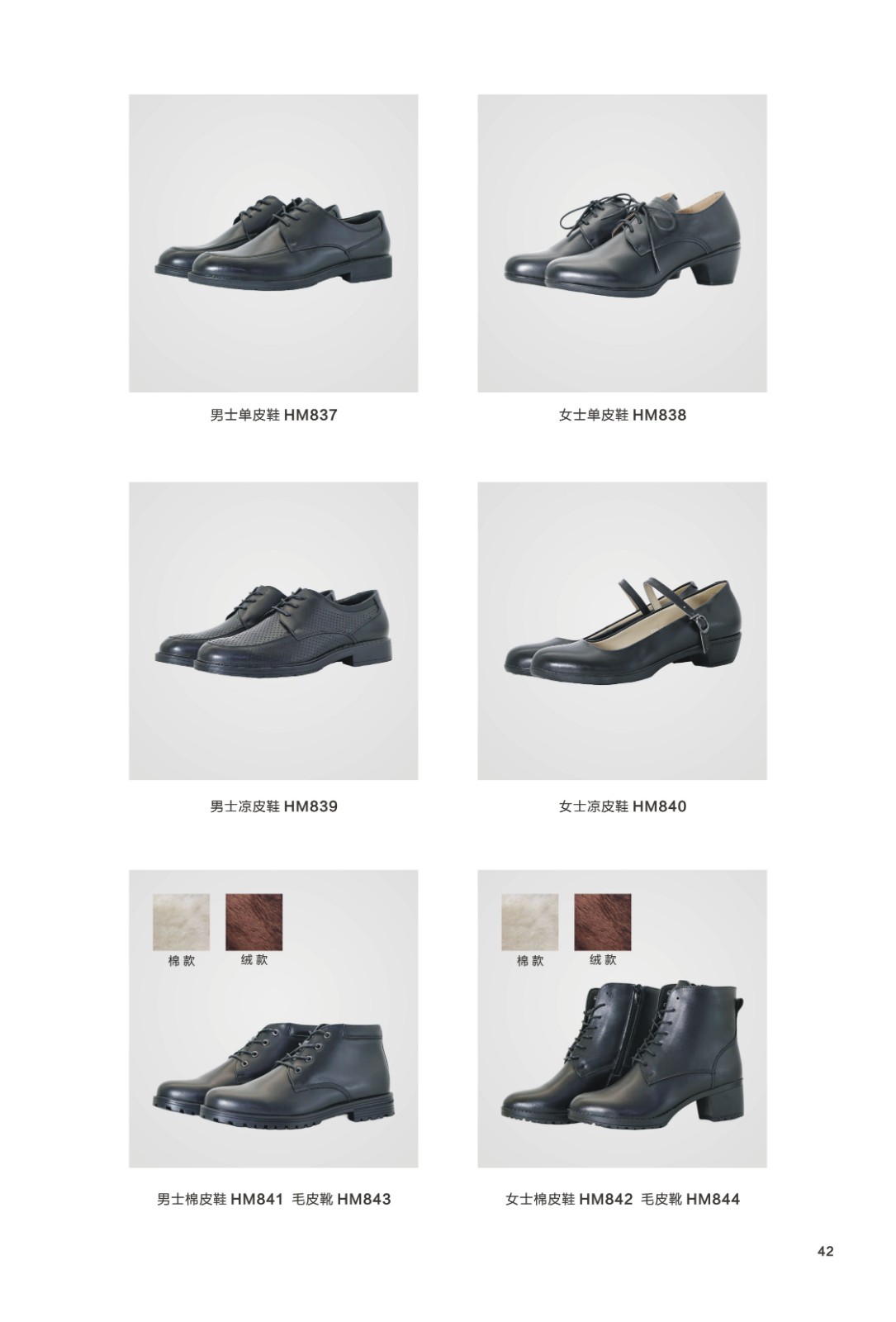Open the men's ankle boot HM841 image
Screen dimensions: 896x1322
click(x=273, y=1018)
